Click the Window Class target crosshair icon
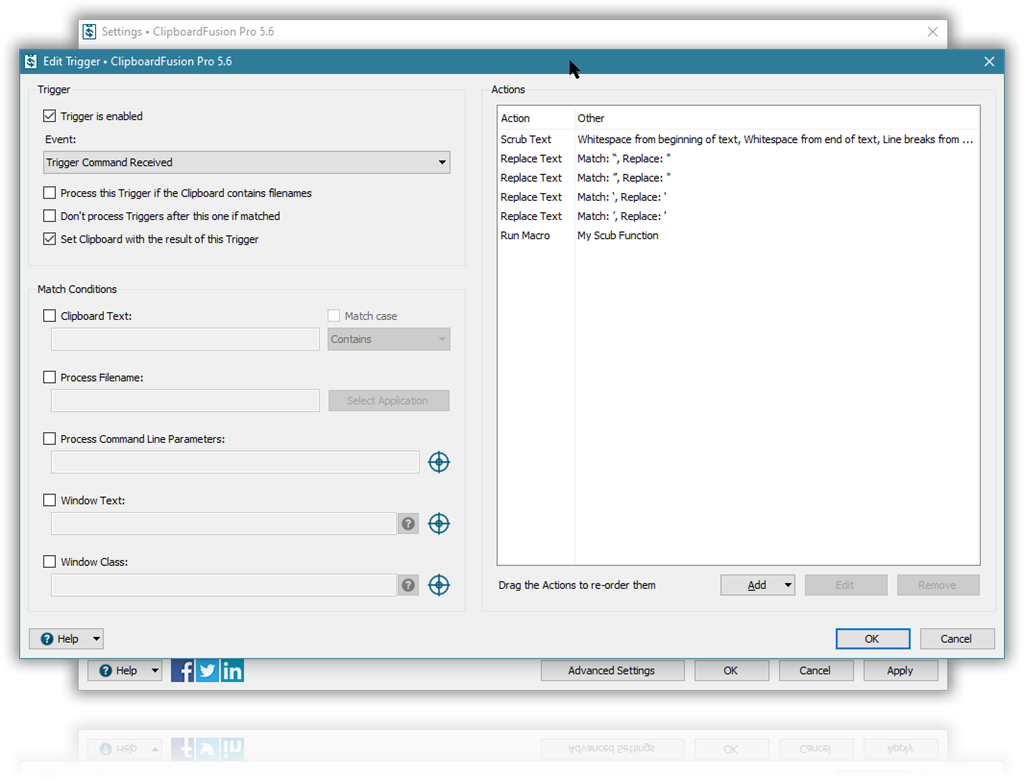Viewport: 1024px width, 780px height. [439, 585]
